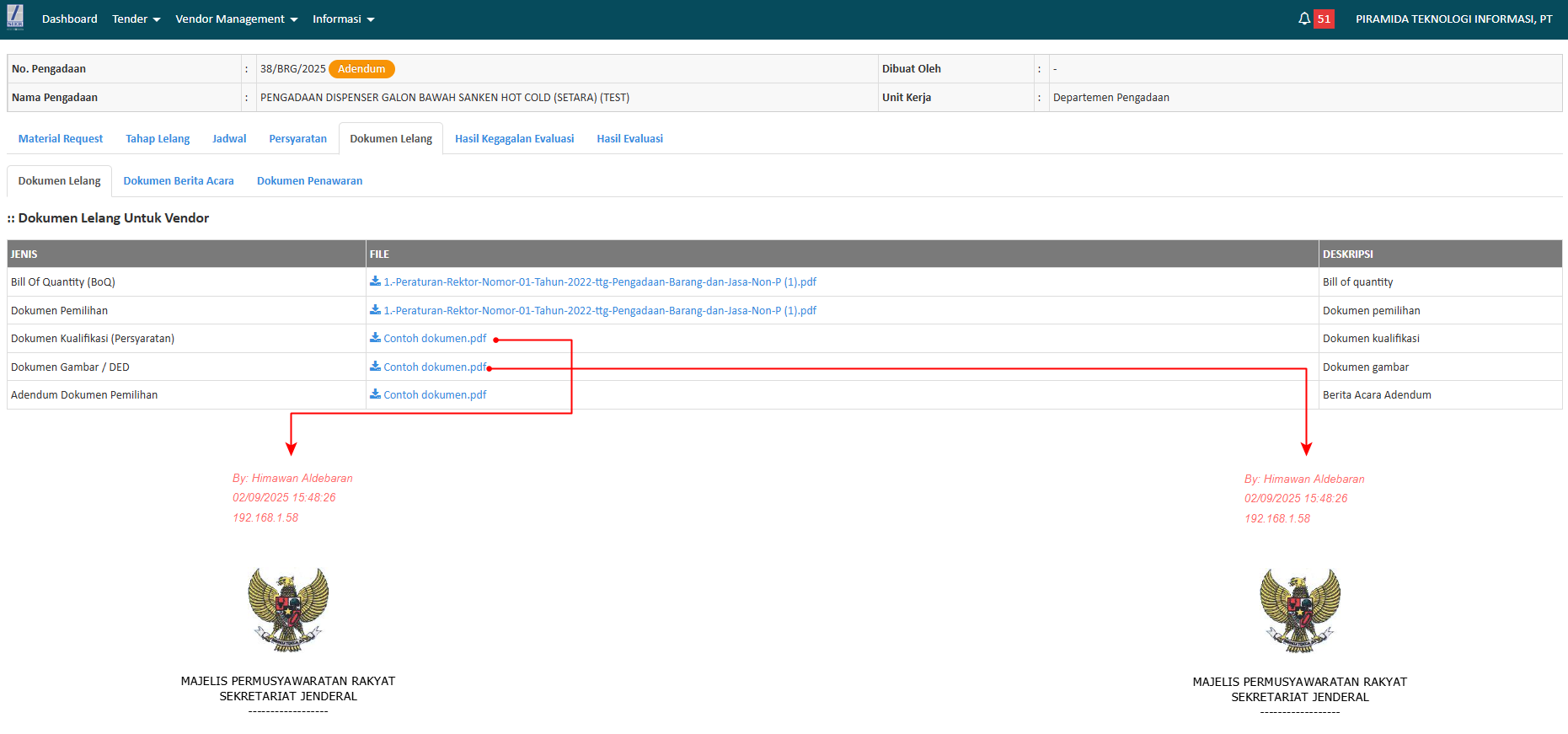Image resolution: width=1568 pixels, height=734 pixels.
Task: Switch to the Jadwal tab
Action: (x=229, y=139)
